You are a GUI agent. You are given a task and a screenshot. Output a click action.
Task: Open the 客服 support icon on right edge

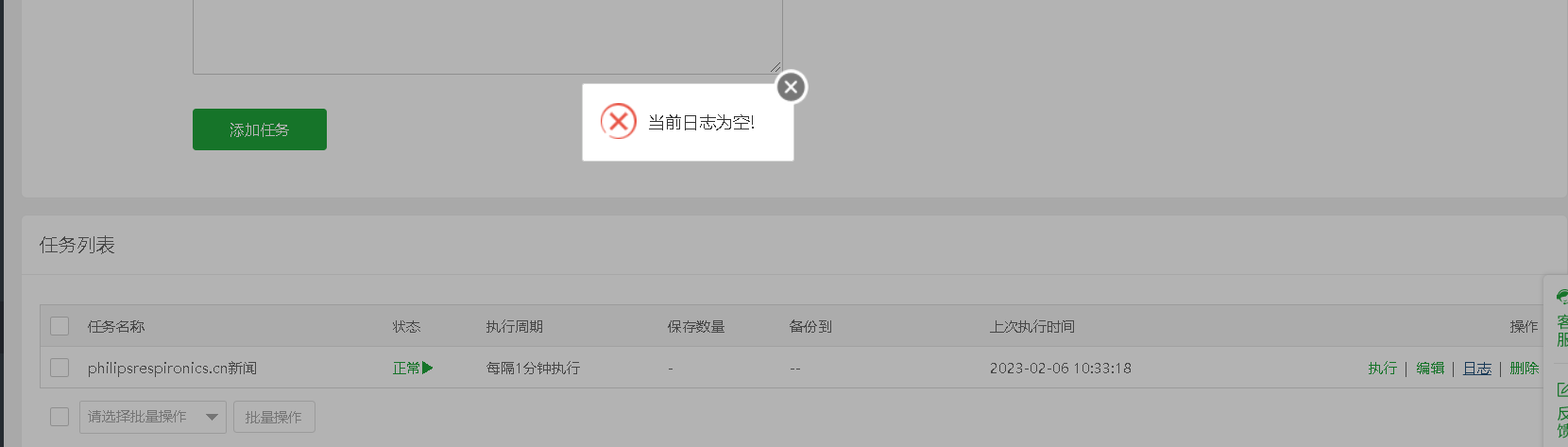[x=1561, y=320]
